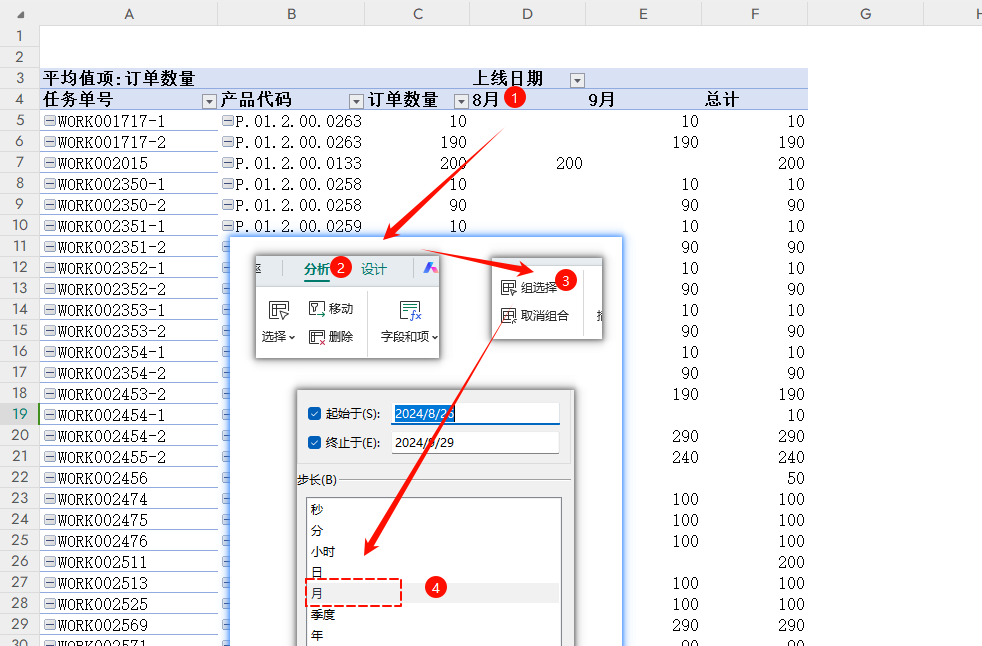Click the colored A icon beside 设计
Viewport: 982px width, 646px height.
(x=430, y=268)
